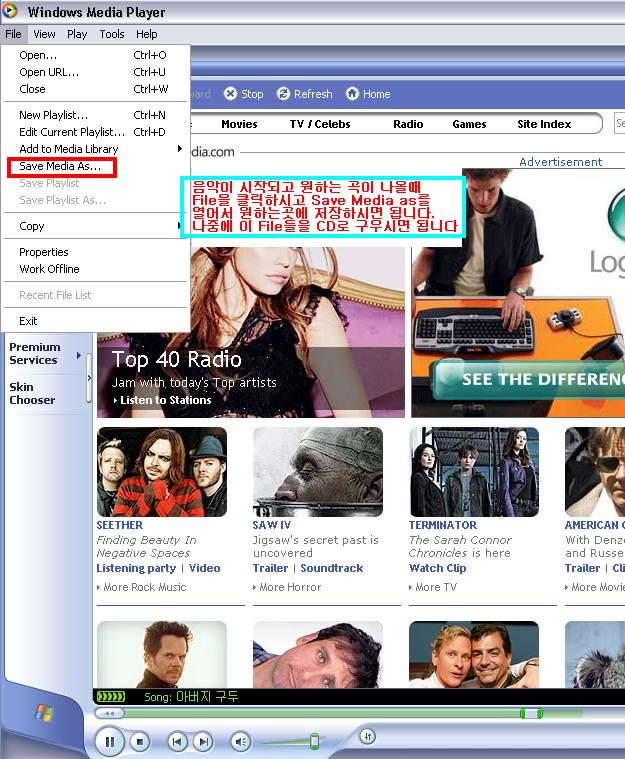The width and height of the screenshot is (625, 759).
Task: Click the rewind arrow on seek bar
Action: click(x=109, y=713)
